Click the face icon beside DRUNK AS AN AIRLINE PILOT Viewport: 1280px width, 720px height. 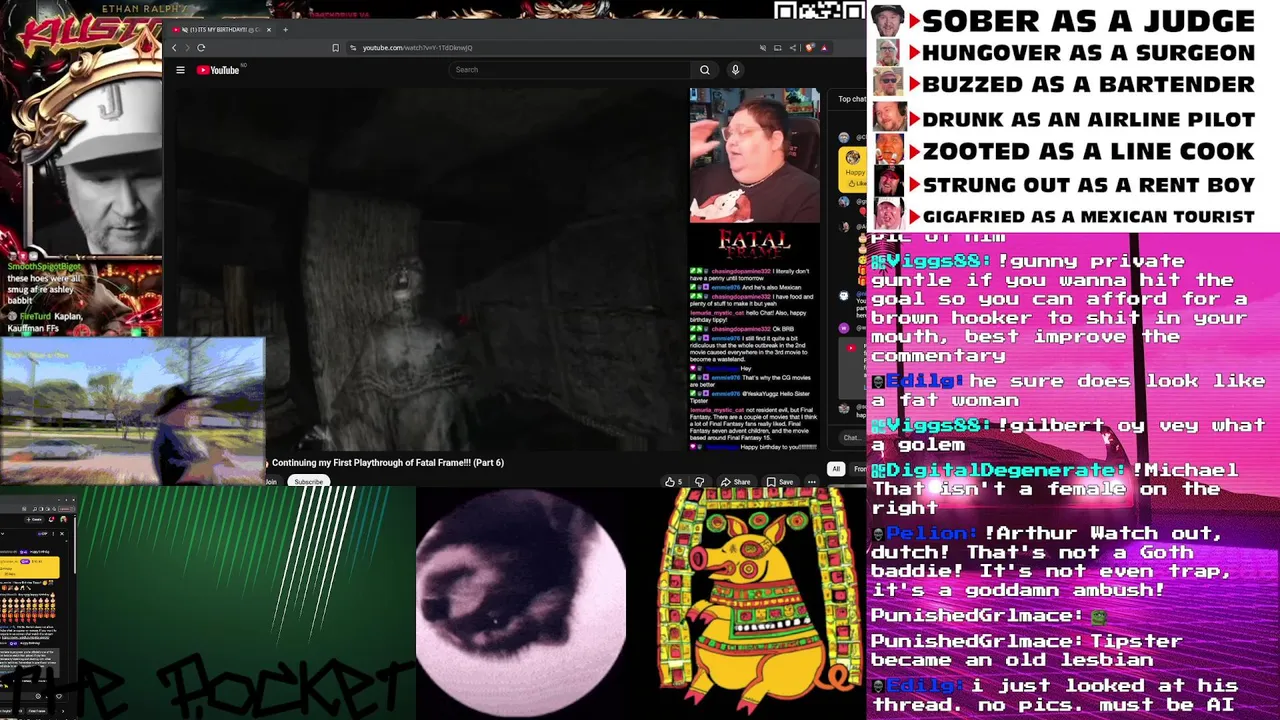point(889,118)
